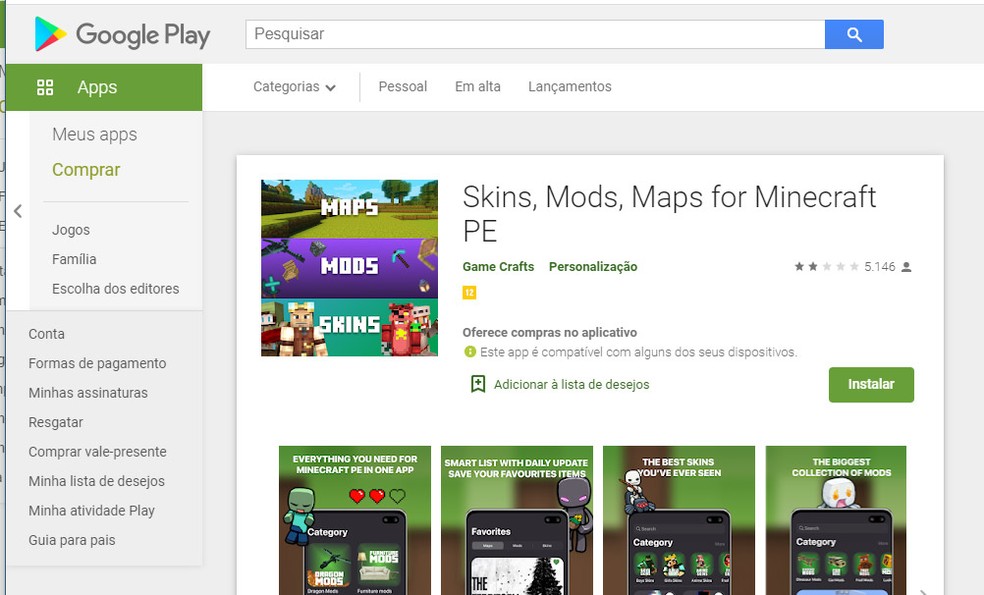Click the age rating 12 badge

coord(469,292)
